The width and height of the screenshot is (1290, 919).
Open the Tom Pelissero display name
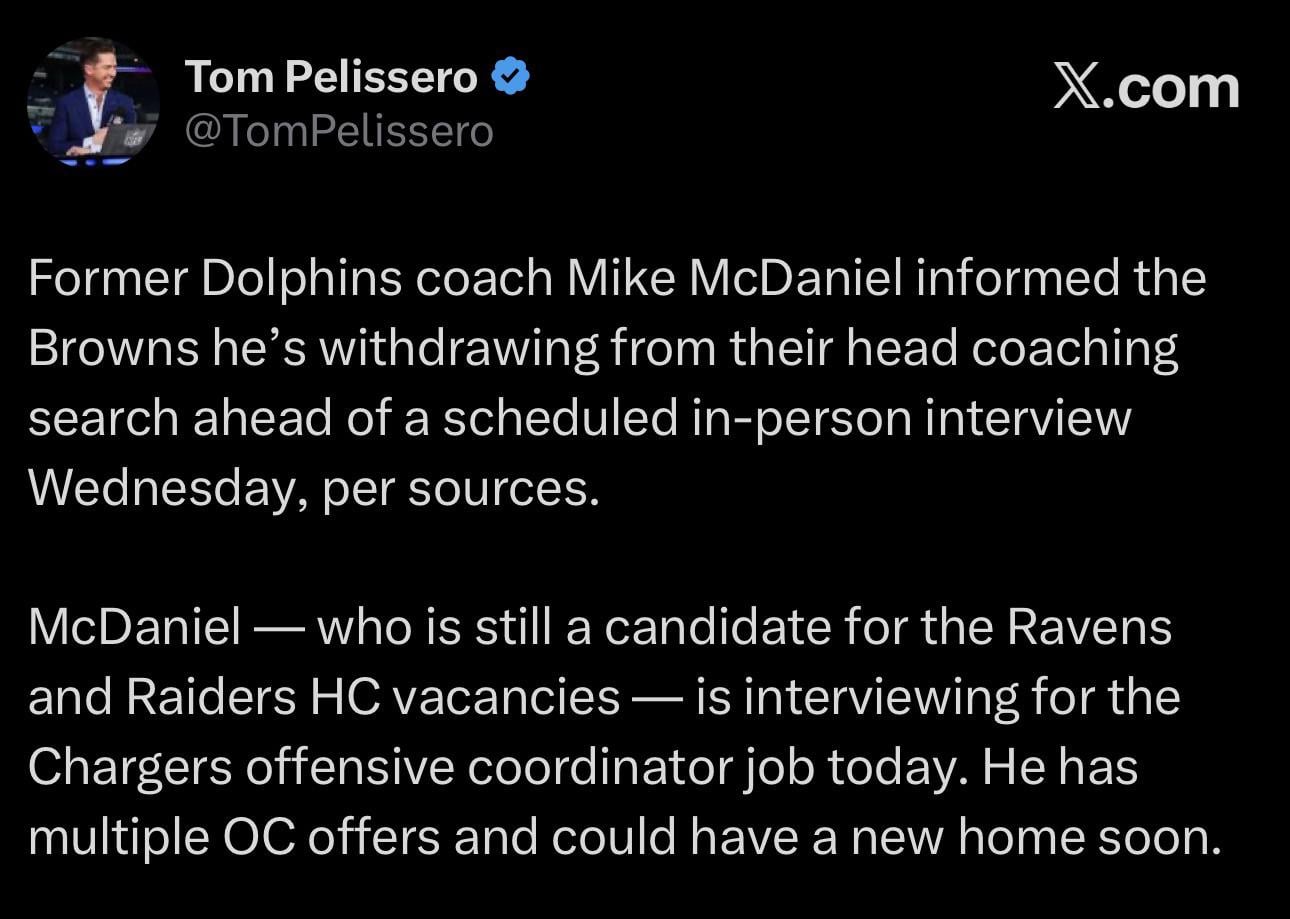point(331,78)
